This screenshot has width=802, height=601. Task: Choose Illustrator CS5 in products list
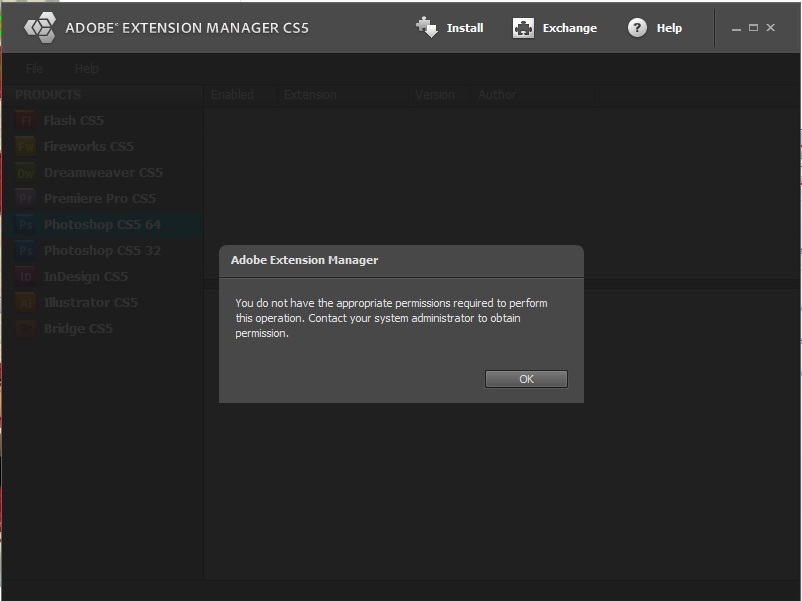[91, 303]
